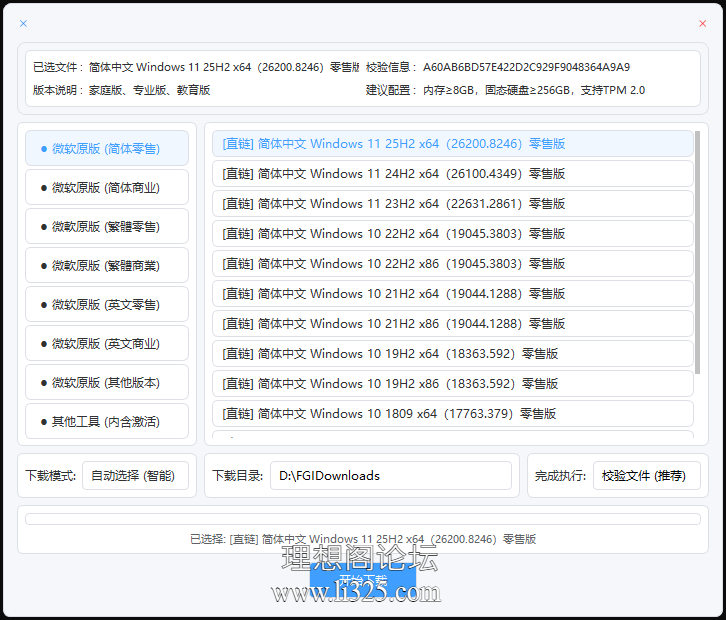Select Windows 10 22H2 x86 (19045.3803) entry

pyautogui.click(x=453, y=263)
